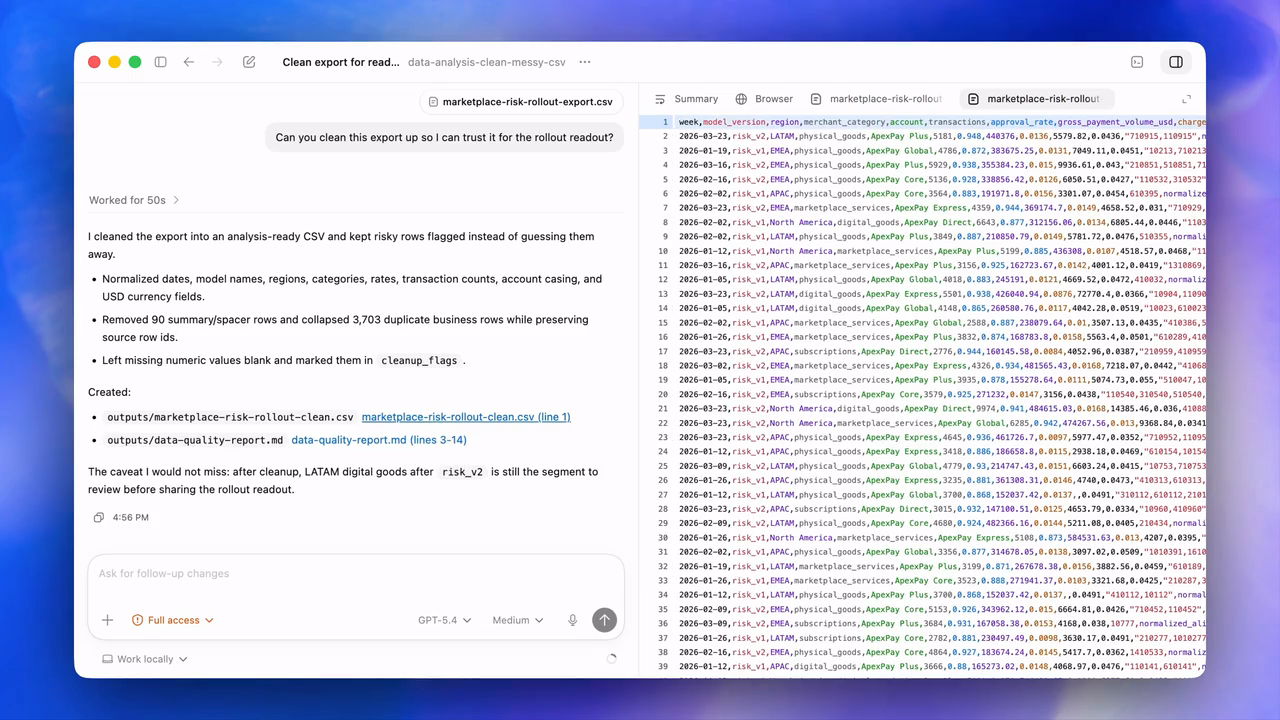Screen dimensions: 1280x720
Task: Send the follow-up message
Action: click(604, 620)
